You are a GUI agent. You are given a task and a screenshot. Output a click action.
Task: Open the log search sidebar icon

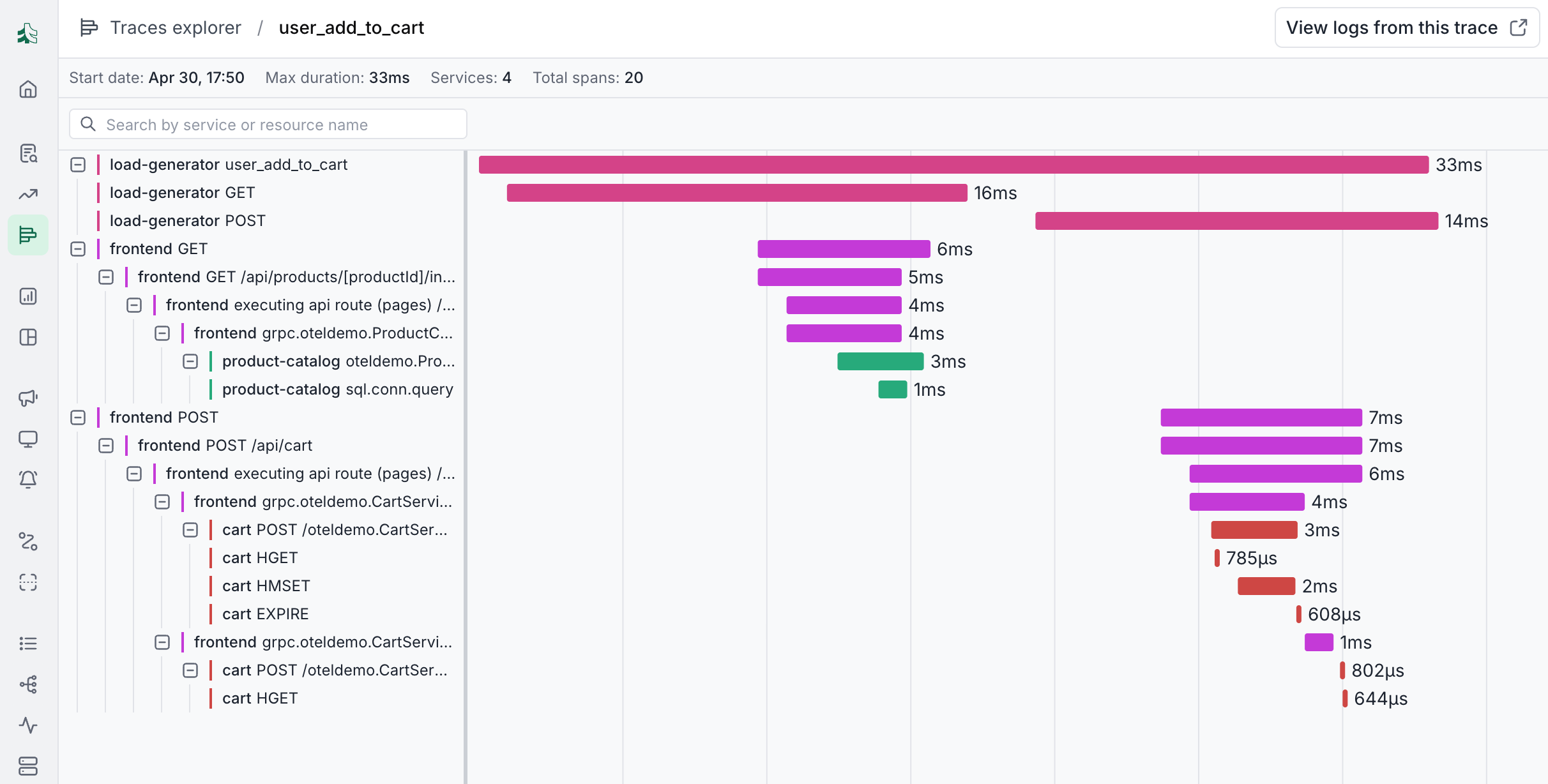[x=28, y=153]
